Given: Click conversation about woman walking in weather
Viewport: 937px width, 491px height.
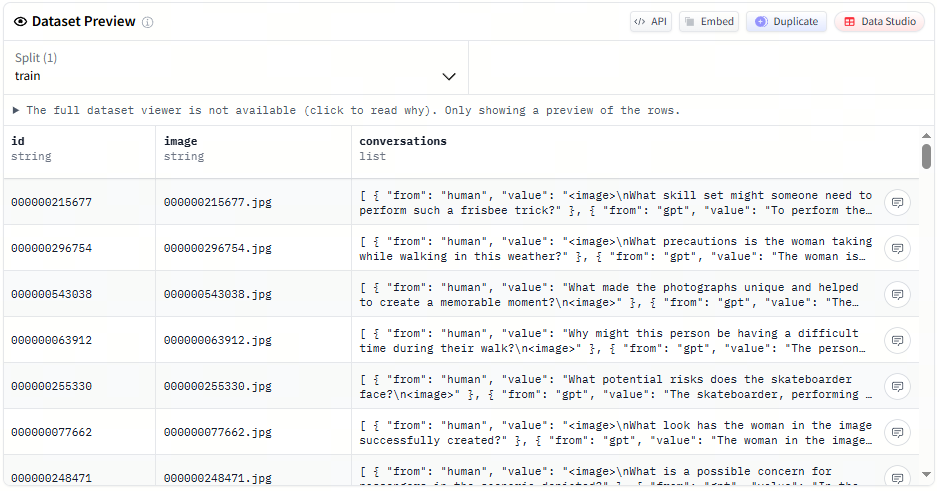Looking at the screenshot, I should tap(616, 249).
